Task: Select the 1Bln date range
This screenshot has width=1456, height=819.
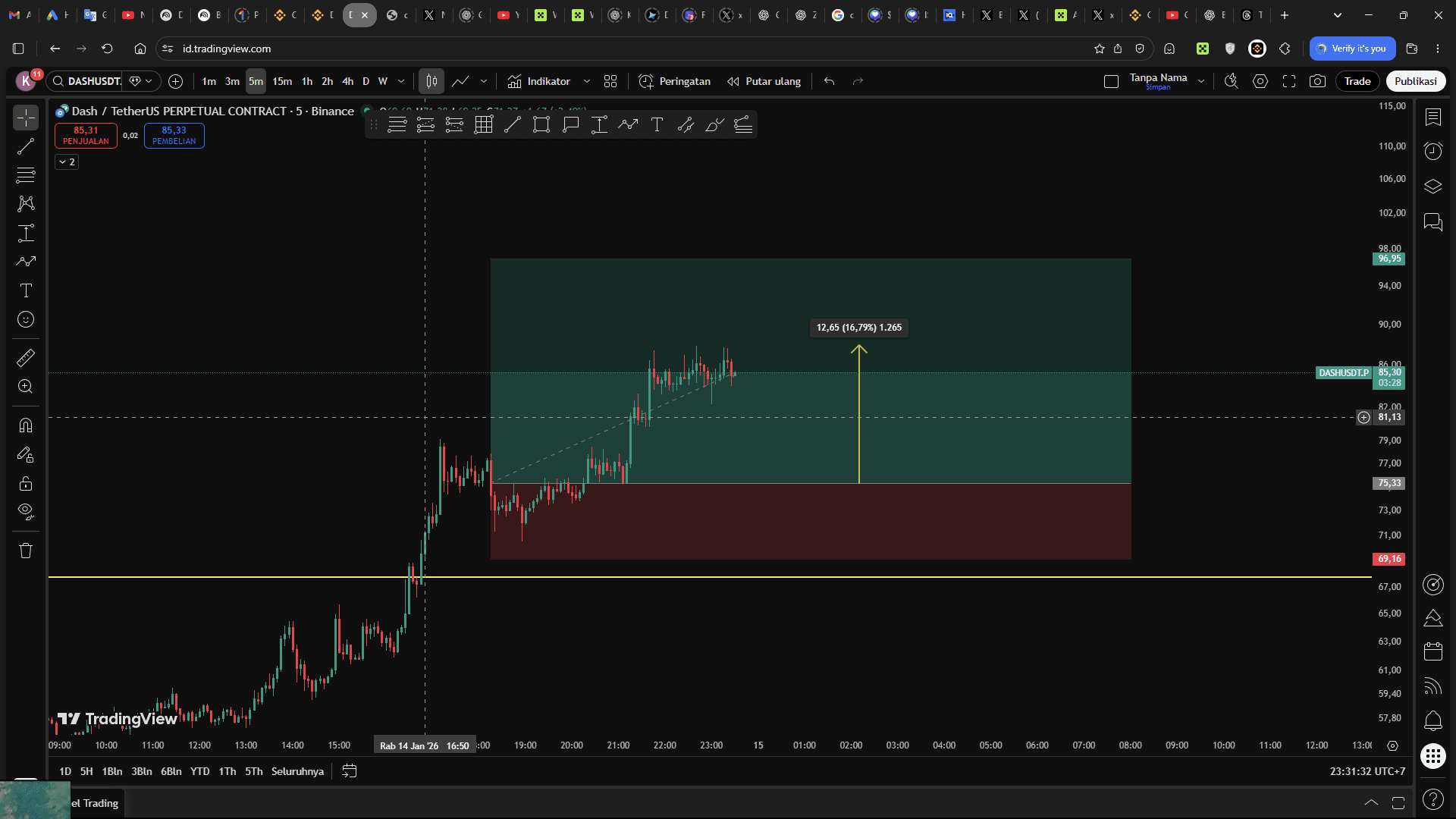Action: pos(111,771)
